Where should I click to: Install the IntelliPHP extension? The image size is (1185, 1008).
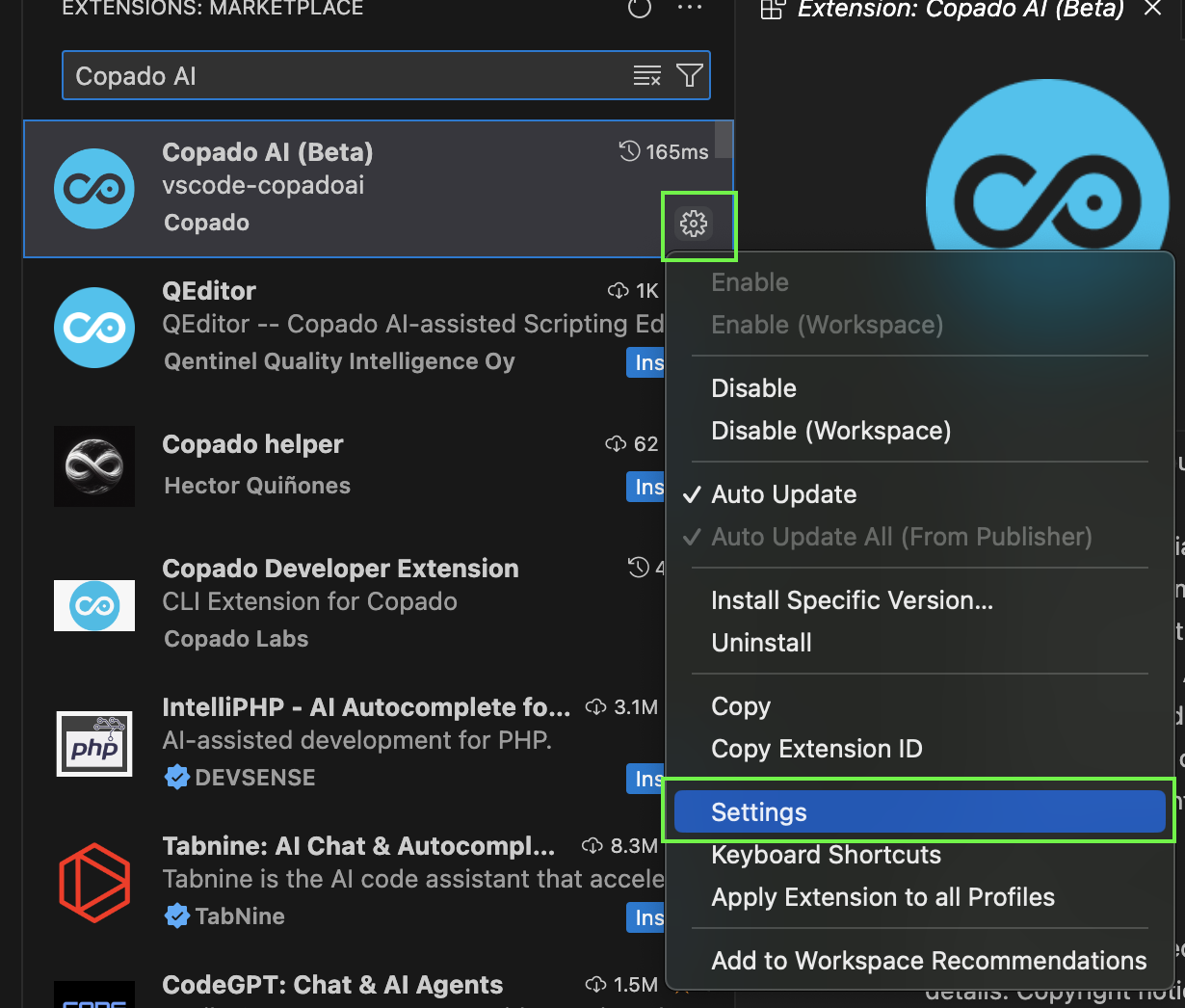point(645,779)
